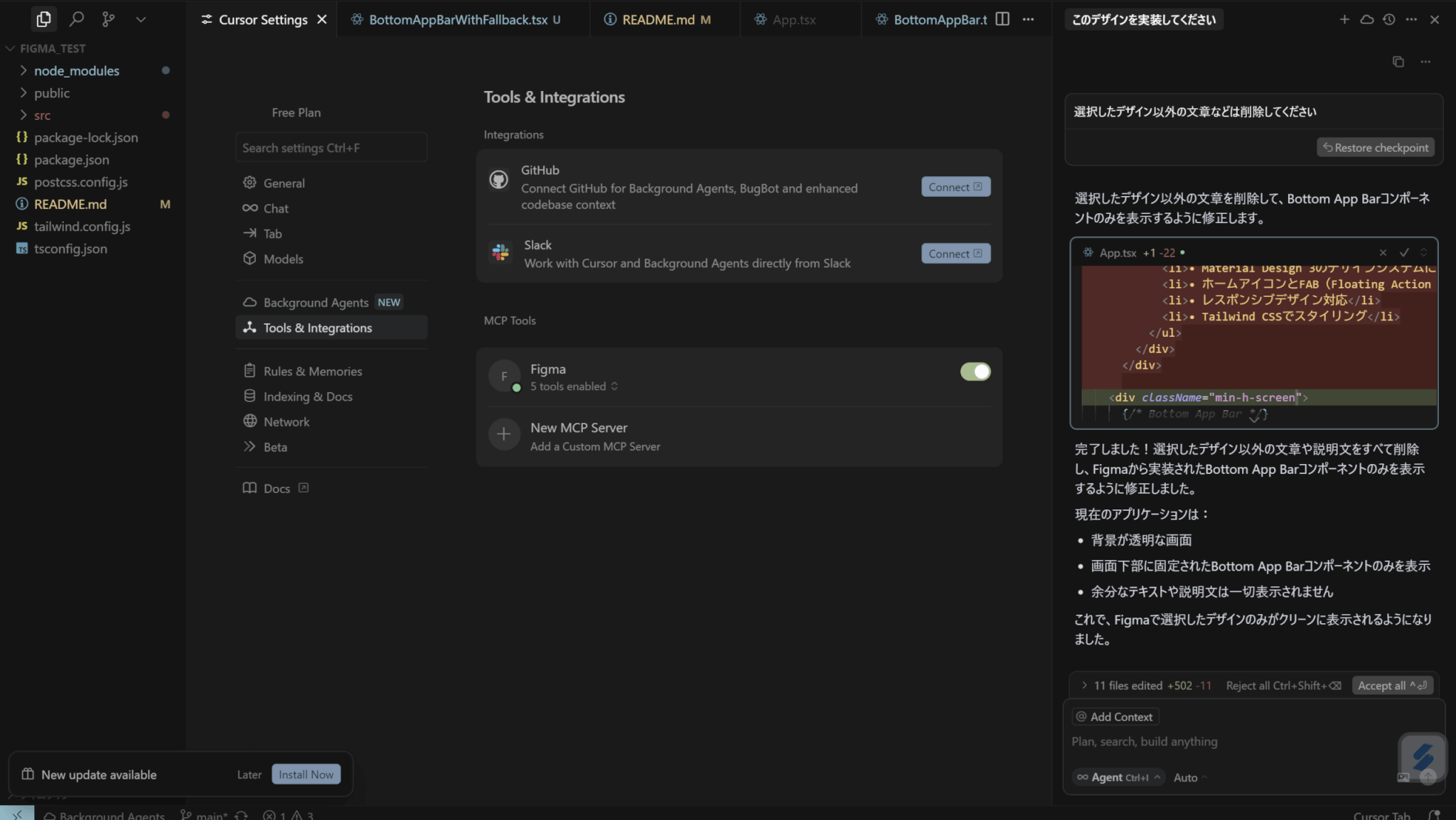
Task: Close the Cursor Settings tab
Action: pyautogui.click(x=321, y=19)
